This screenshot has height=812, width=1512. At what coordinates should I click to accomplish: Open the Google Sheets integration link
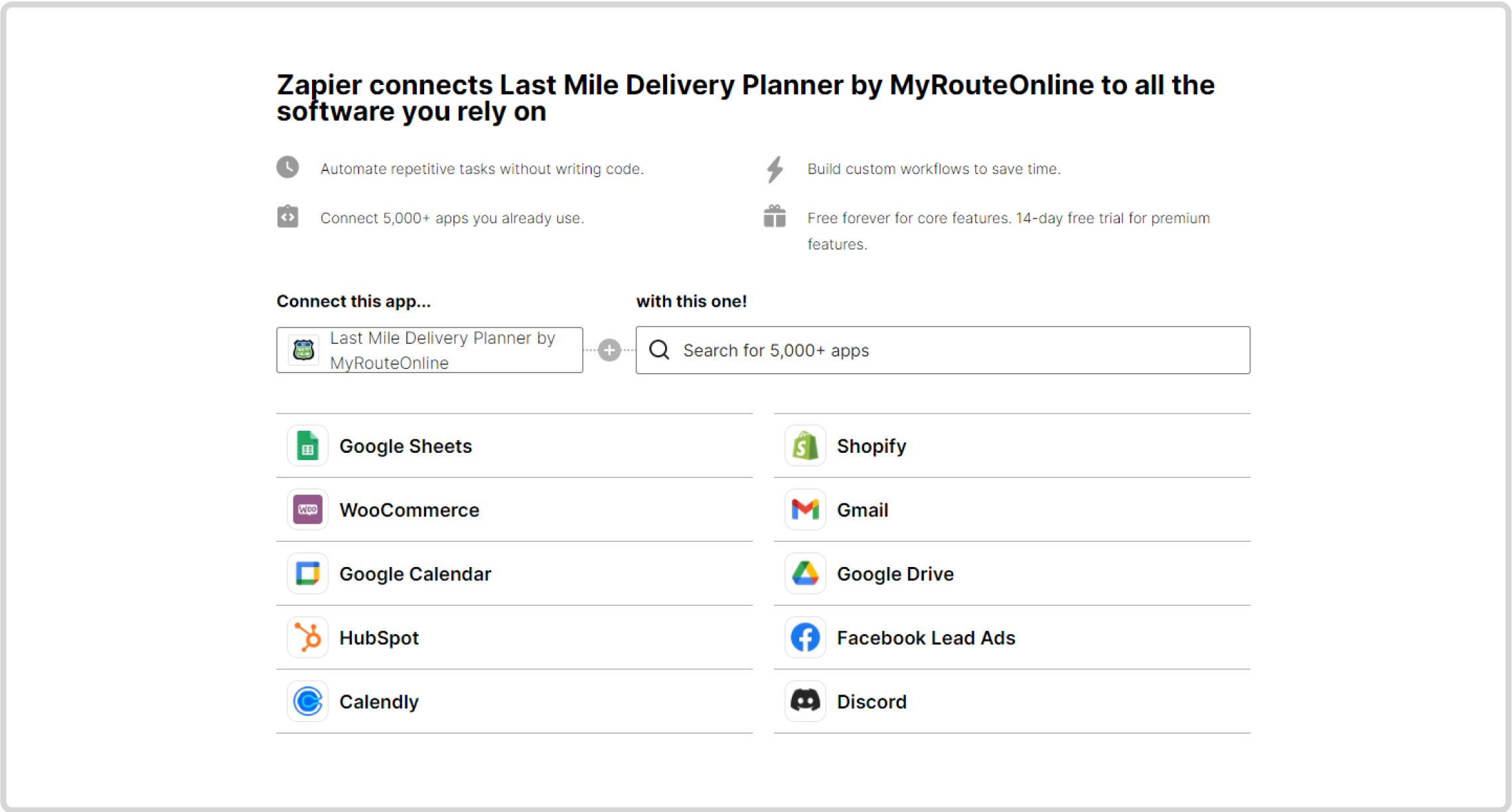514,446
